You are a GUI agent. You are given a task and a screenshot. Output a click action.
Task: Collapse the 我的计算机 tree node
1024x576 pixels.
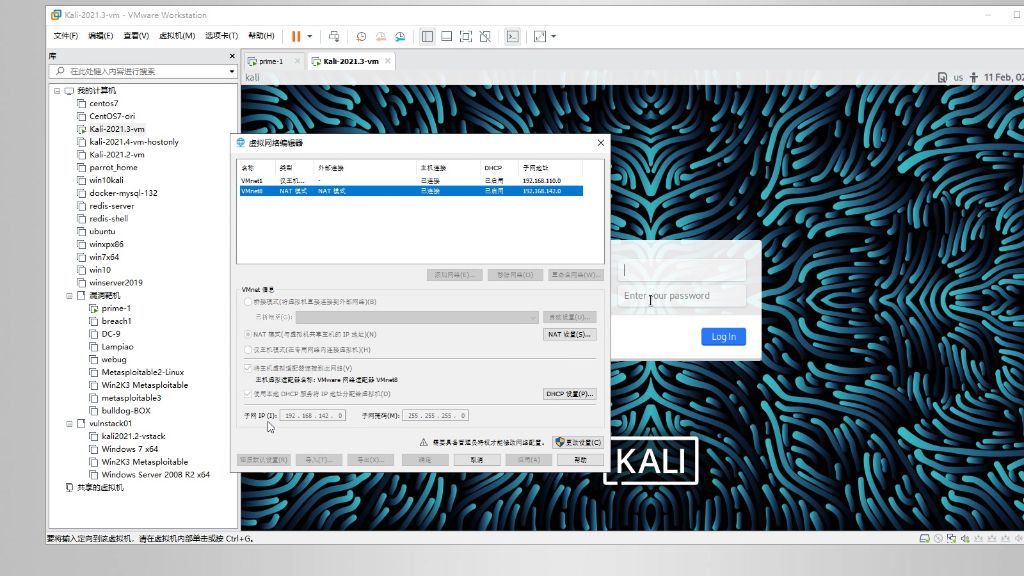click(x=57, y=91)
